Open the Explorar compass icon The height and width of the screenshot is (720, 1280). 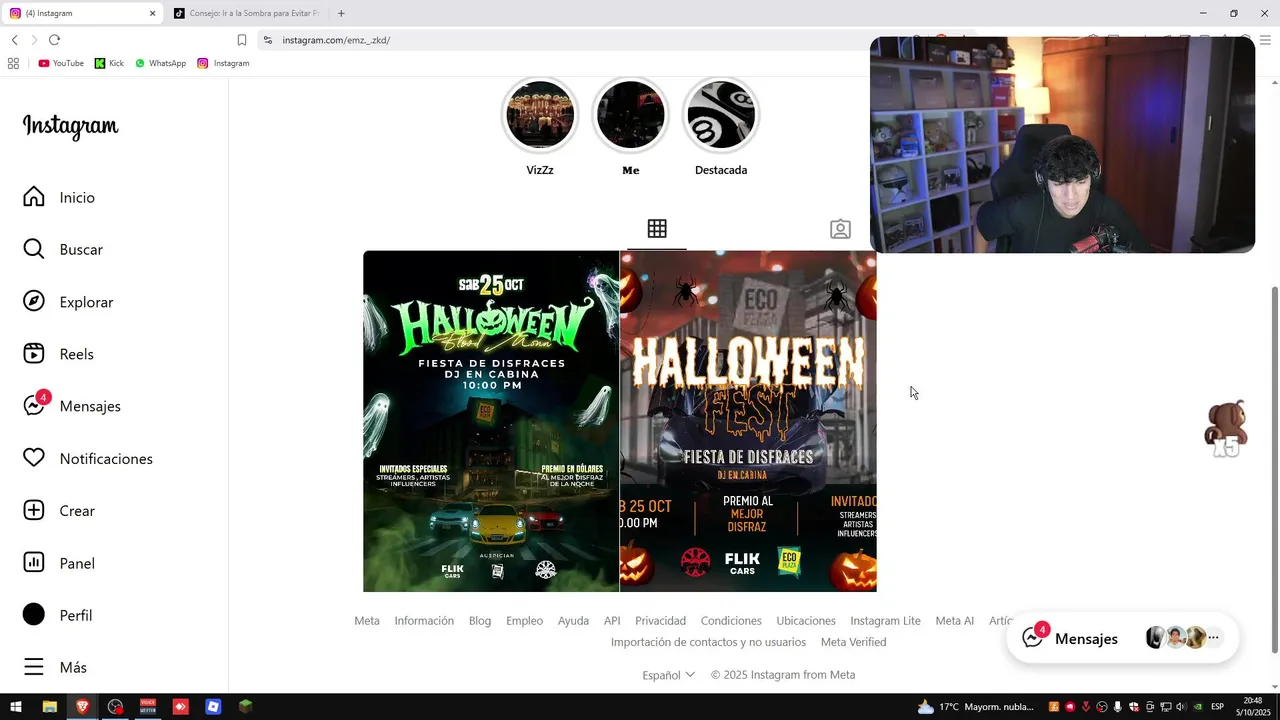click(x=34, y=302)
